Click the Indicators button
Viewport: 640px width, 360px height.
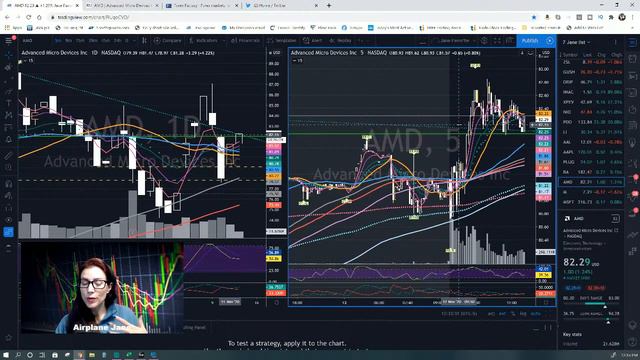tap(203, 40)
